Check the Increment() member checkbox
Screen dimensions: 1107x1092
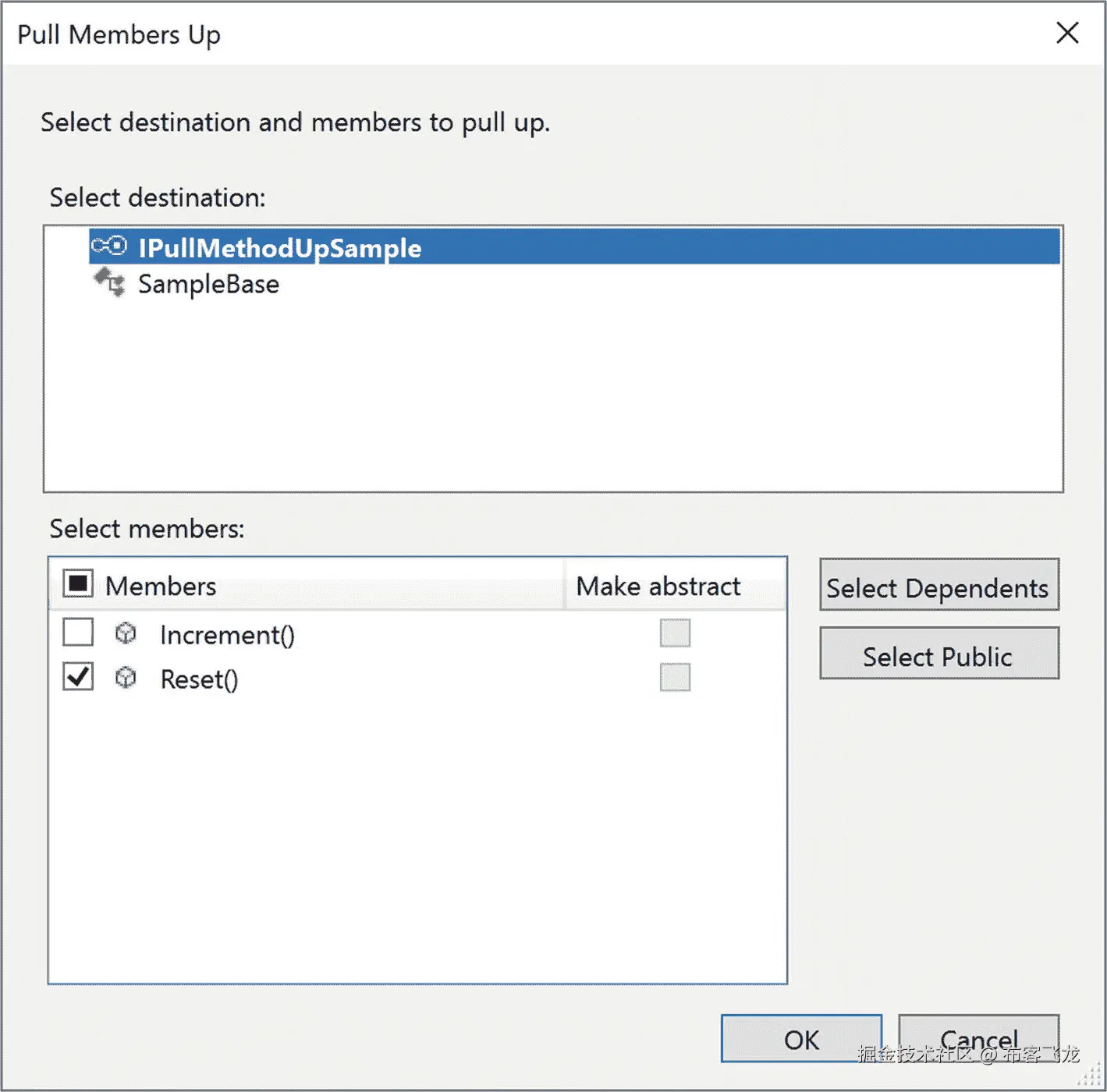point(78,633)
